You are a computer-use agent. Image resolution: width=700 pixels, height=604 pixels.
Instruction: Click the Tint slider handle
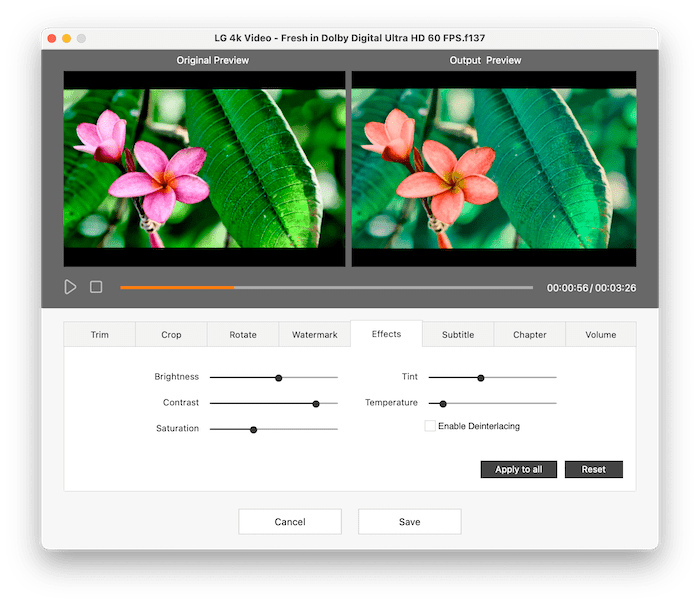click(481, 378)
